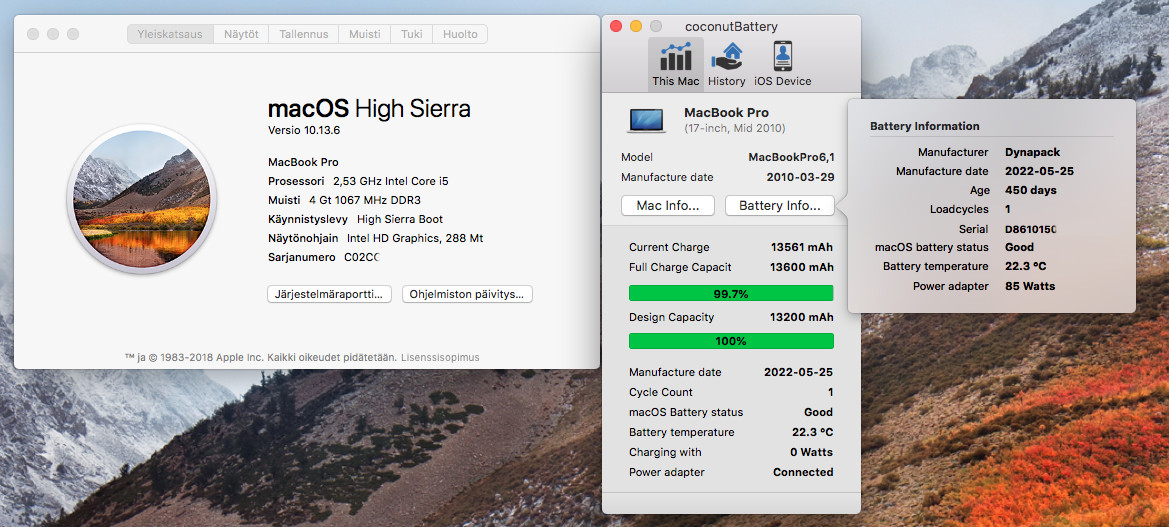Click the '13561 mAh' current charge value
This screenshot has width=1169, height=527.
(x=801, y=247)
